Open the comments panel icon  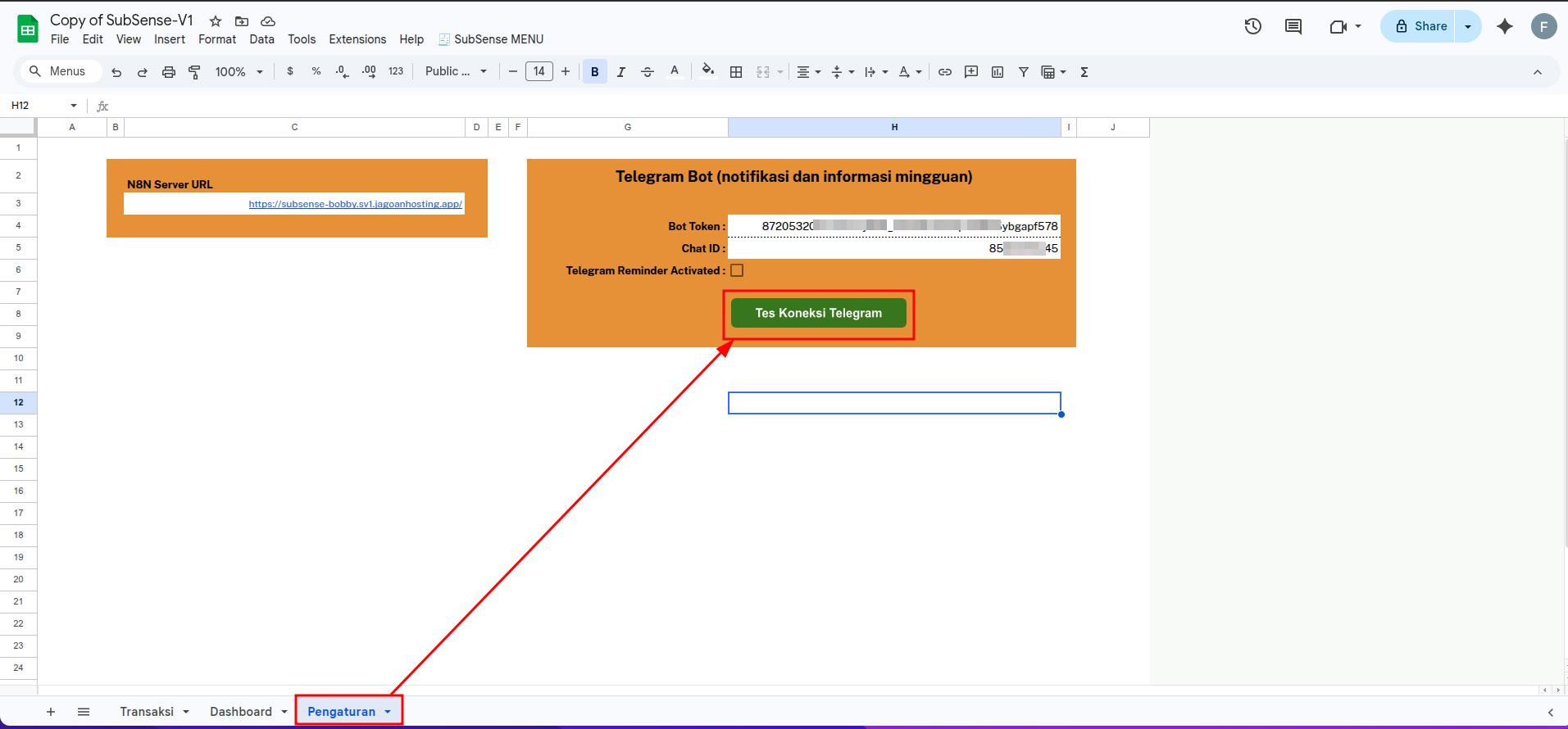(1293, 26)
